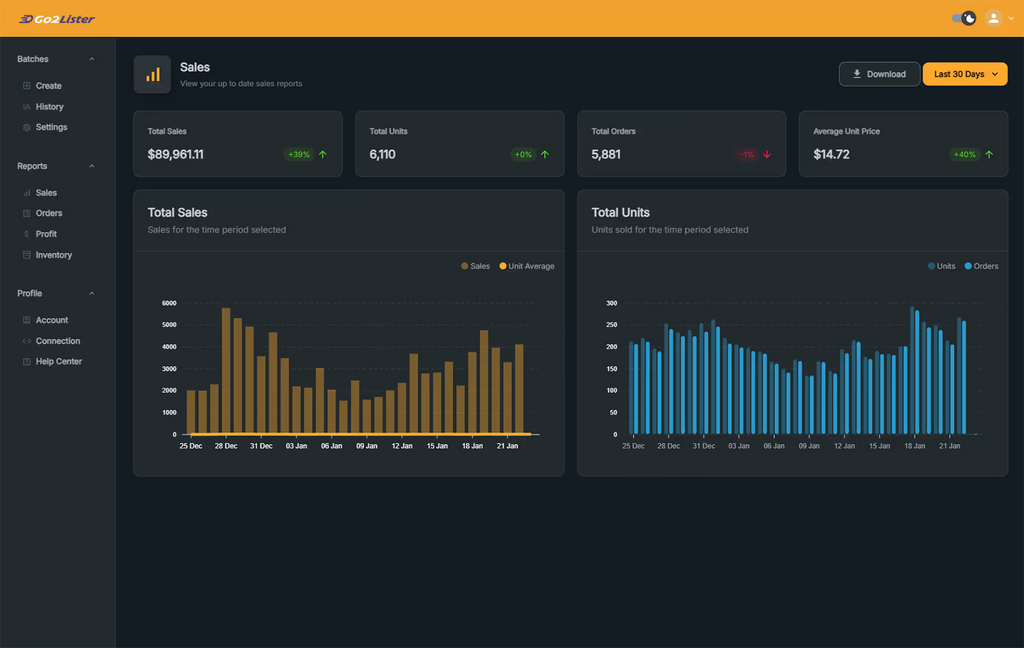The height and width of the screenshot is (648, 1024).
Task: Collapse the Profile sidebar section
Action: pos(92,293)
